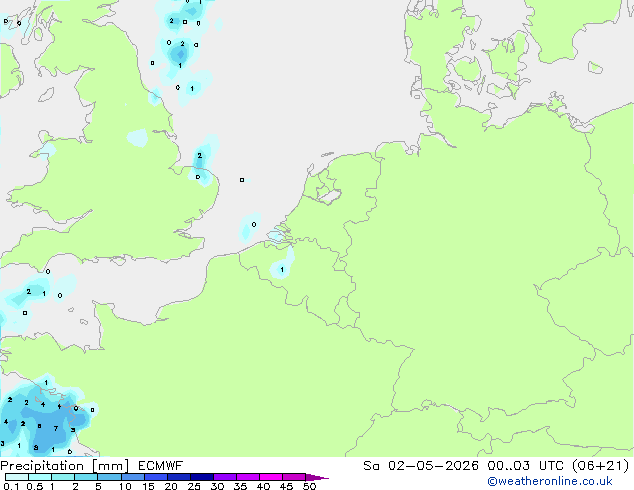Click the "(06+21)" forecast run label
The height and width of the screenshot is (490, 634).
[x=601, y=466]
